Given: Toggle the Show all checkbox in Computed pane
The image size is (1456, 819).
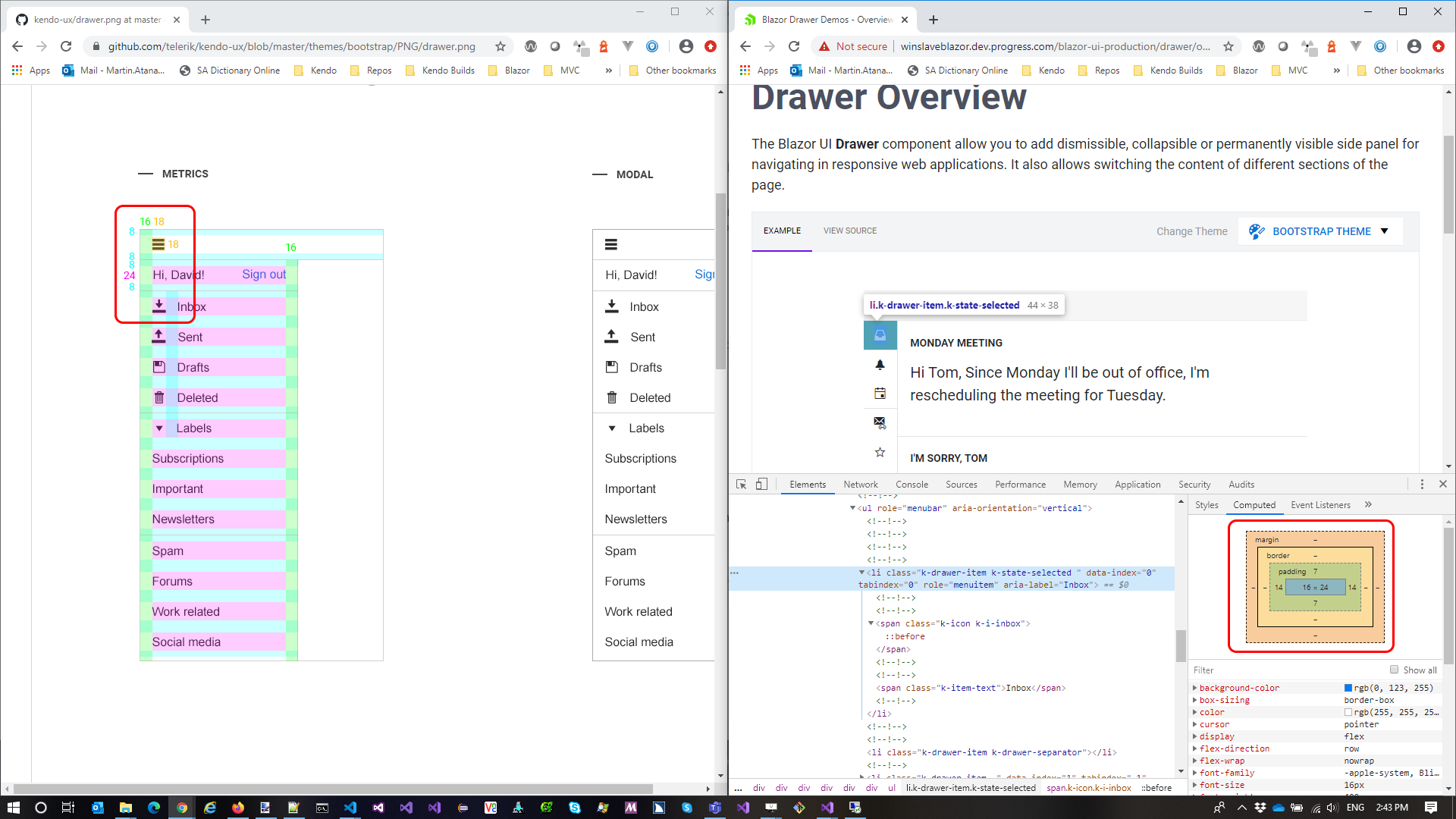Looking at the screenshot, I should point(1394,670).
